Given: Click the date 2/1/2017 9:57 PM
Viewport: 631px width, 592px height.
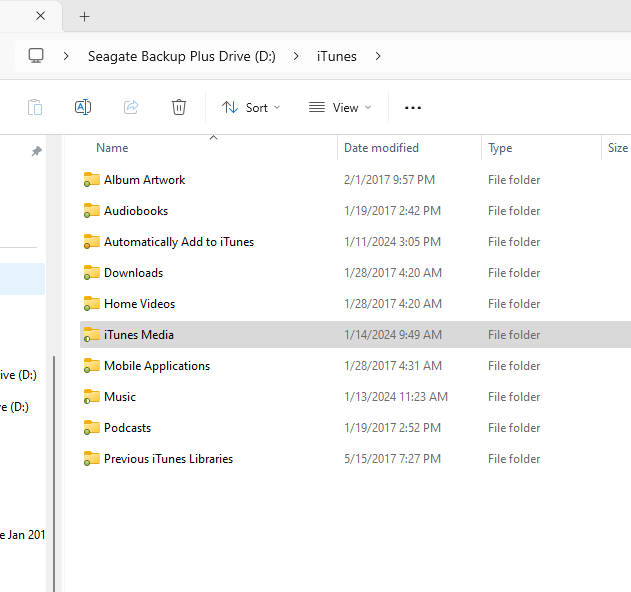Looking at the screenshot, I should click(389, 179).
